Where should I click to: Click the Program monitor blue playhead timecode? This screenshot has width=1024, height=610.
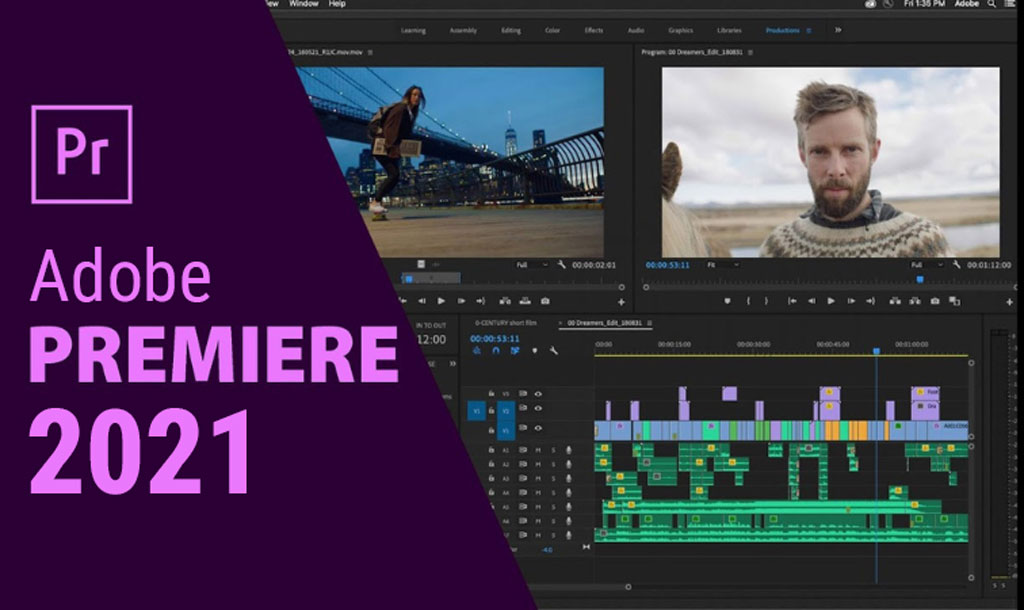coord(665,265)
